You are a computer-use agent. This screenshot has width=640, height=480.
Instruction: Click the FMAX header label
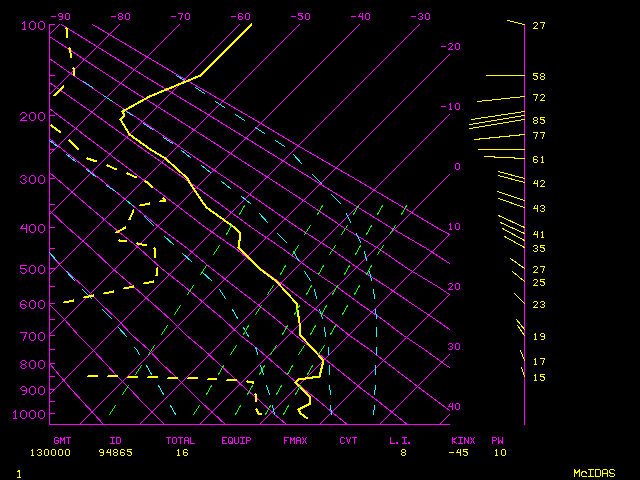pos(295,440)
